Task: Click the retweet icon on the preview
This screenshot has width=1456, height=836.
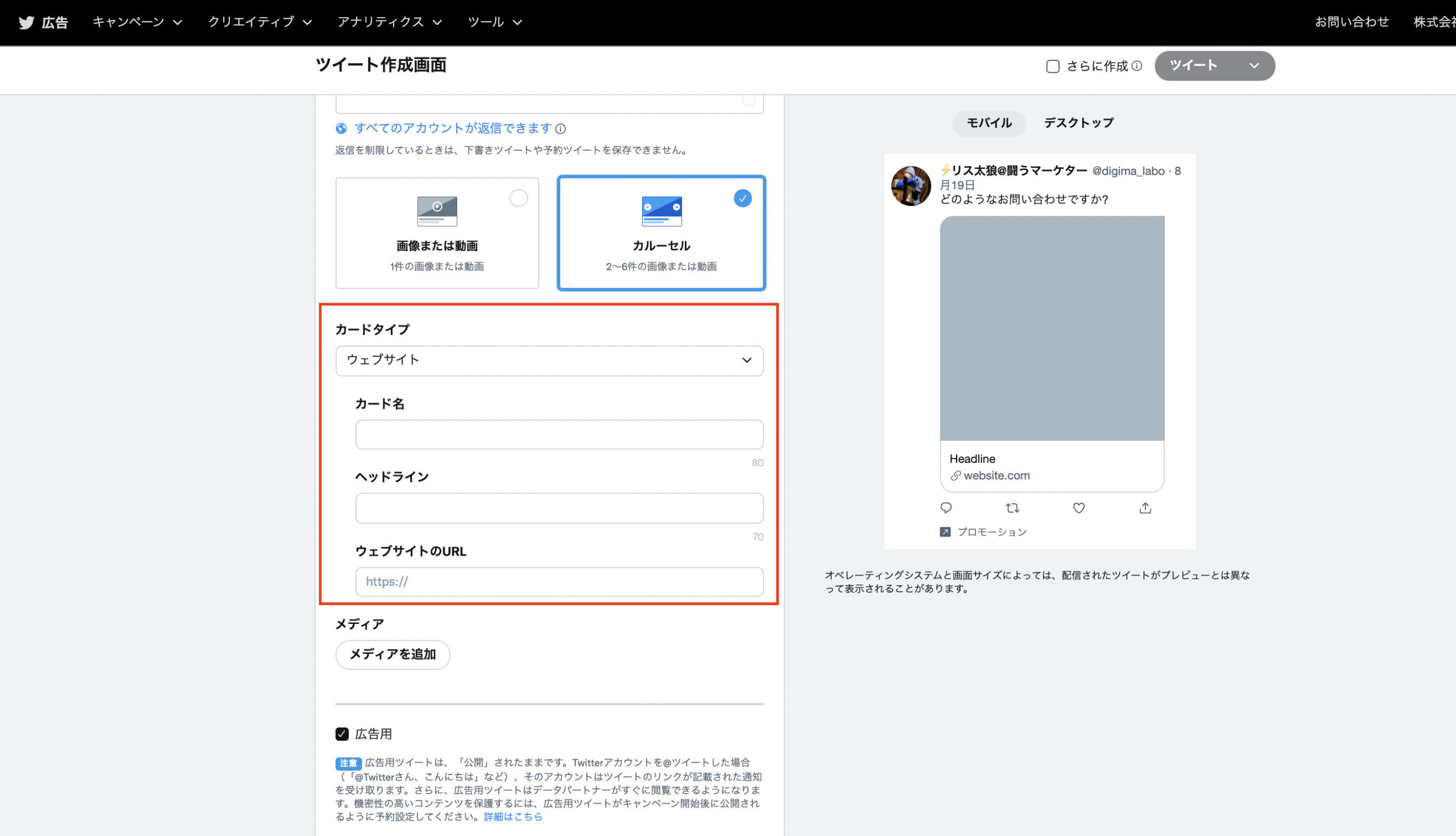Action: [x=1012, y=507]
